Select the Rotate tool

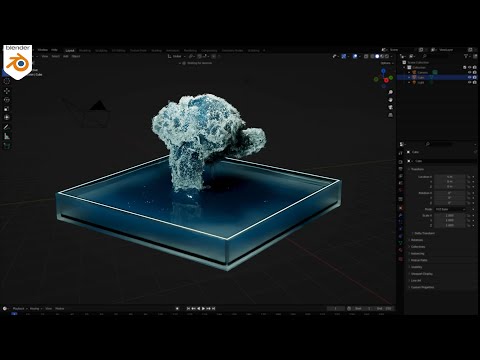coord(7,100)
